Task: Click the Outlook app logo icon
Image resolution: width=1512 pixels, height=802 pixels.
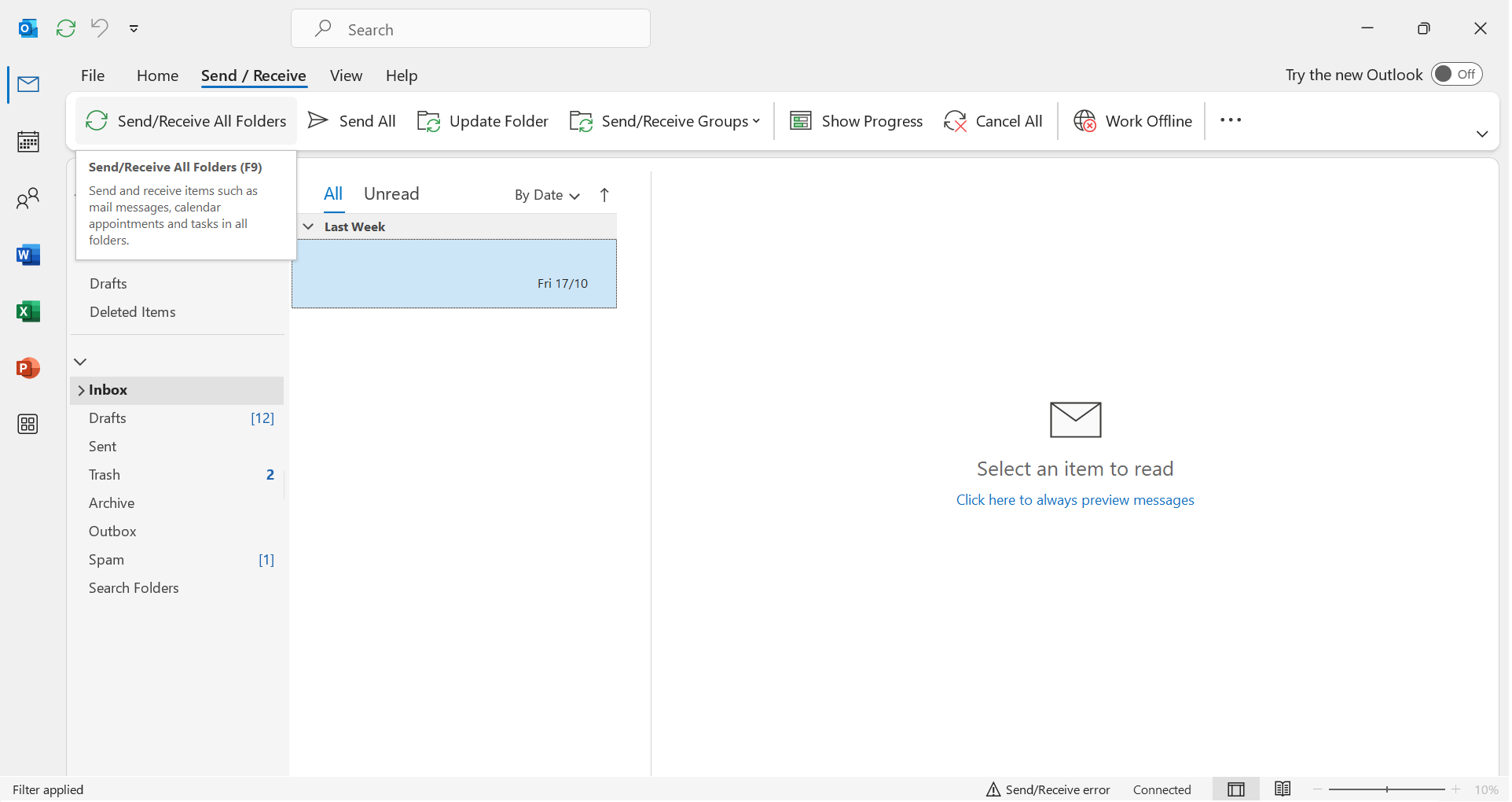Action: (x=28, y=28)
